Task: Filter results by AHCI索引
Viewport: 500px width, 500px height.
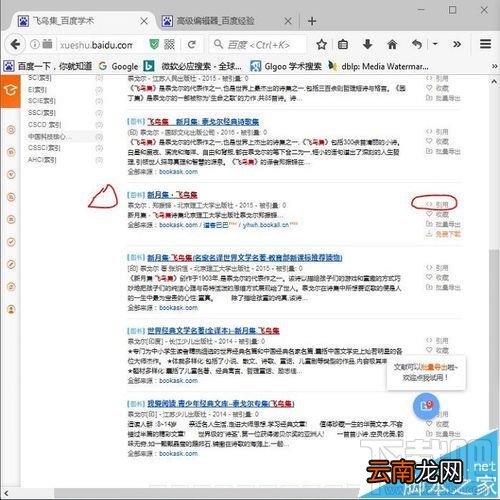Action: [x=42, y=160]
